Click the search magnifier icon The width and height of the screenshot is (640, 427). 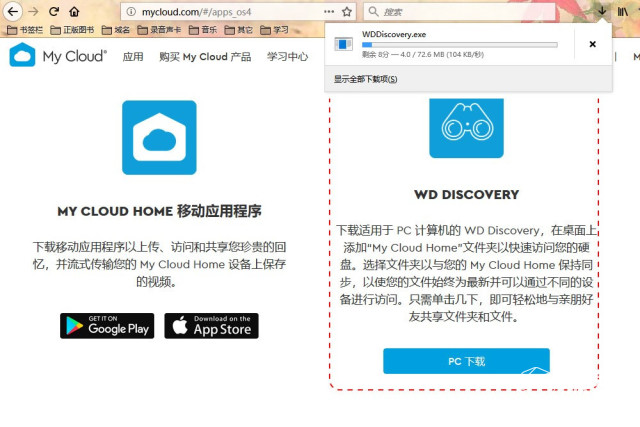pos(373,11)
